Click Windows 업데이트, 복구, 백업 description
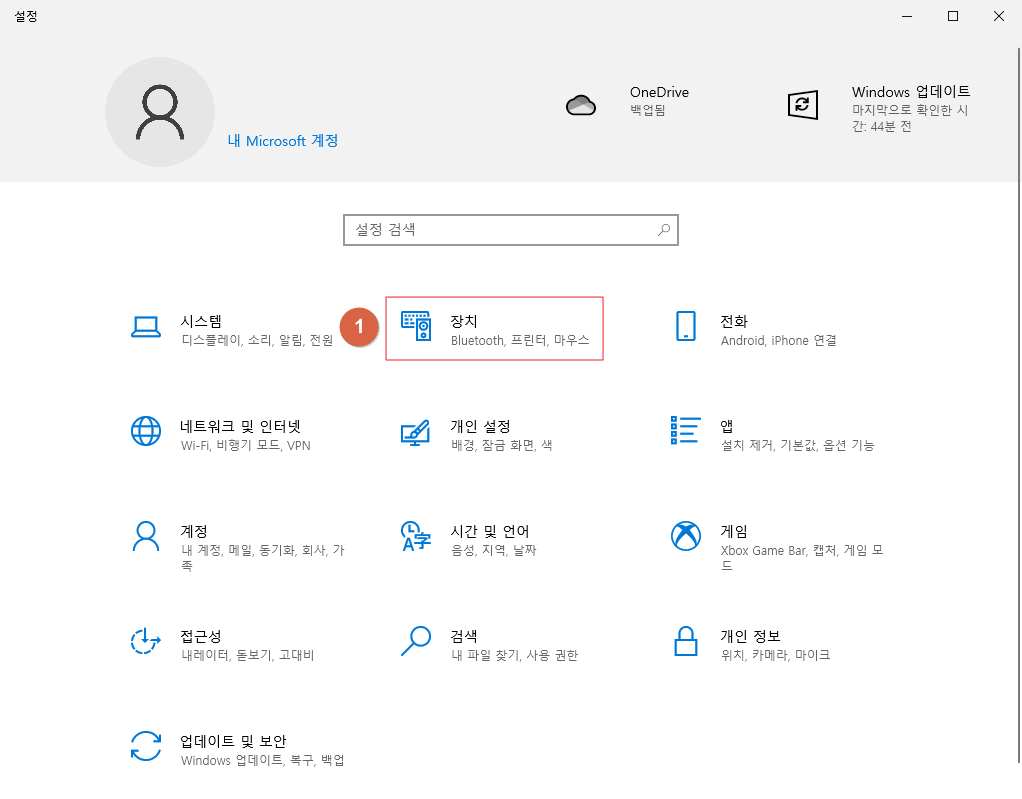The image size is (1022, 799). coord(263,760)
